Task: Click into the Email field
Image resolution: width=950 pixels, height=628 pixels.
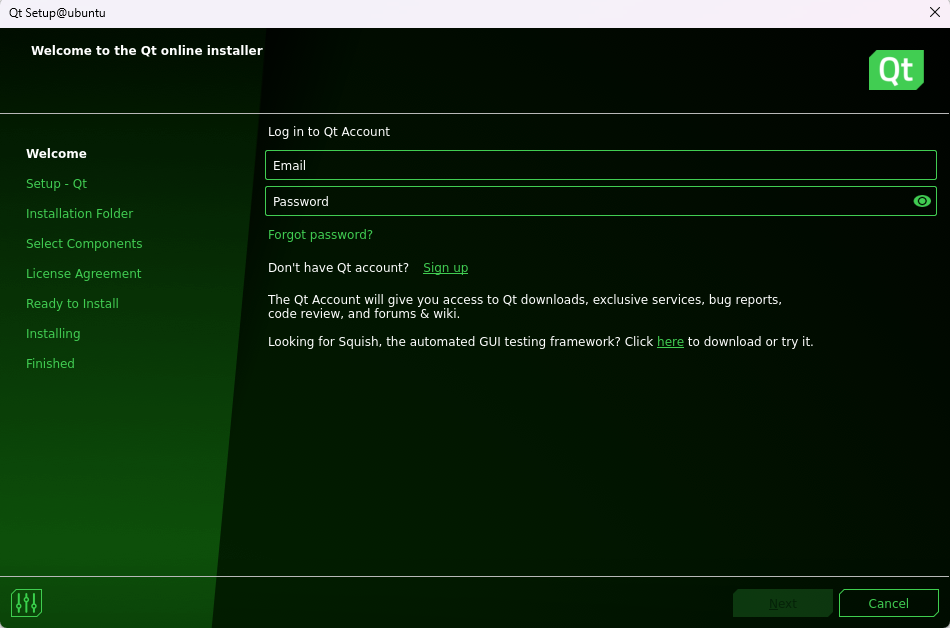Action: point(600,165)
